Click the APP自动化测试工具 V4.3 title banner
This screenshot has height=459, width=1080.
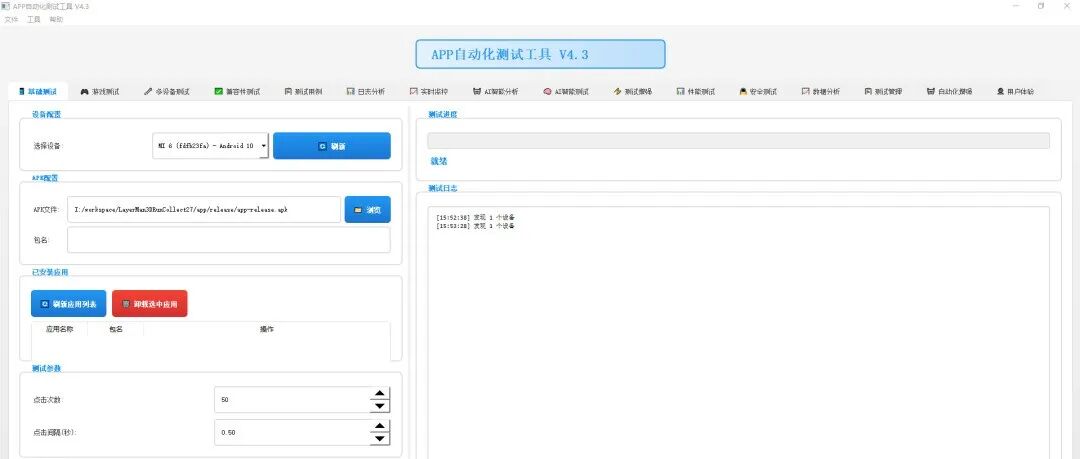[x=540, y=54]
